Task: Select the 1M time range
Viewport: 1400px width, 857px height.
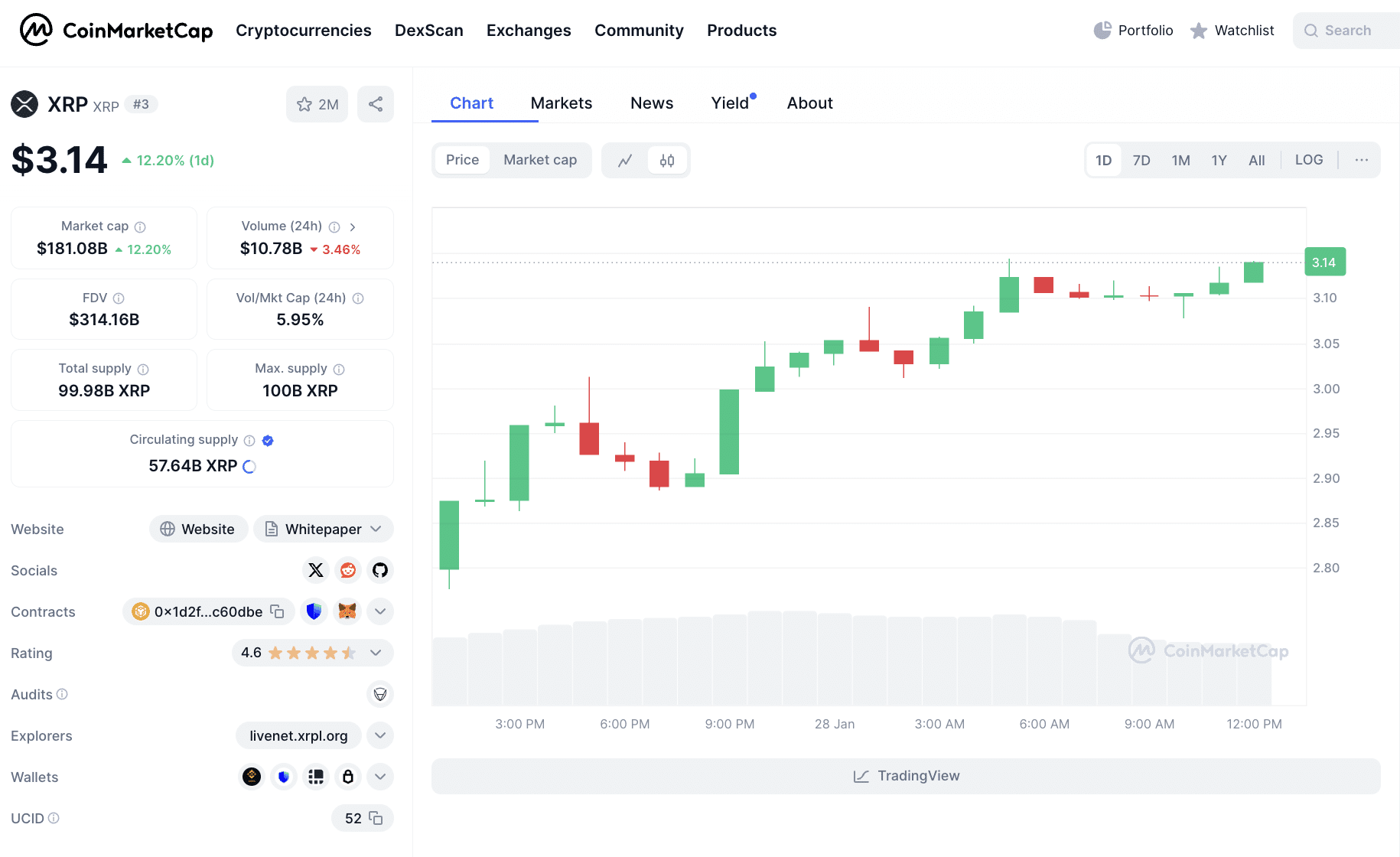Action: click(x=1180, y=161)
